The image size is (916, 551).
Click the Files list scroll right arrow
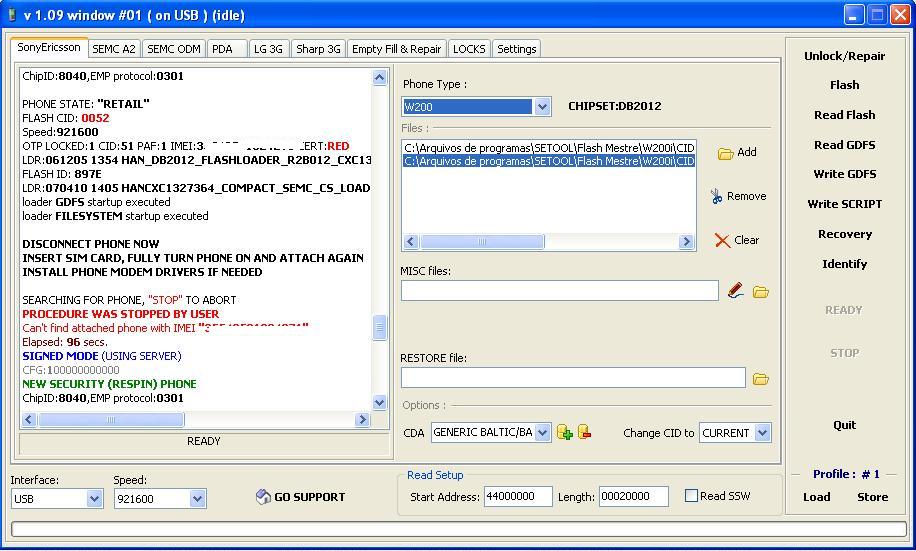pos(686,242)
